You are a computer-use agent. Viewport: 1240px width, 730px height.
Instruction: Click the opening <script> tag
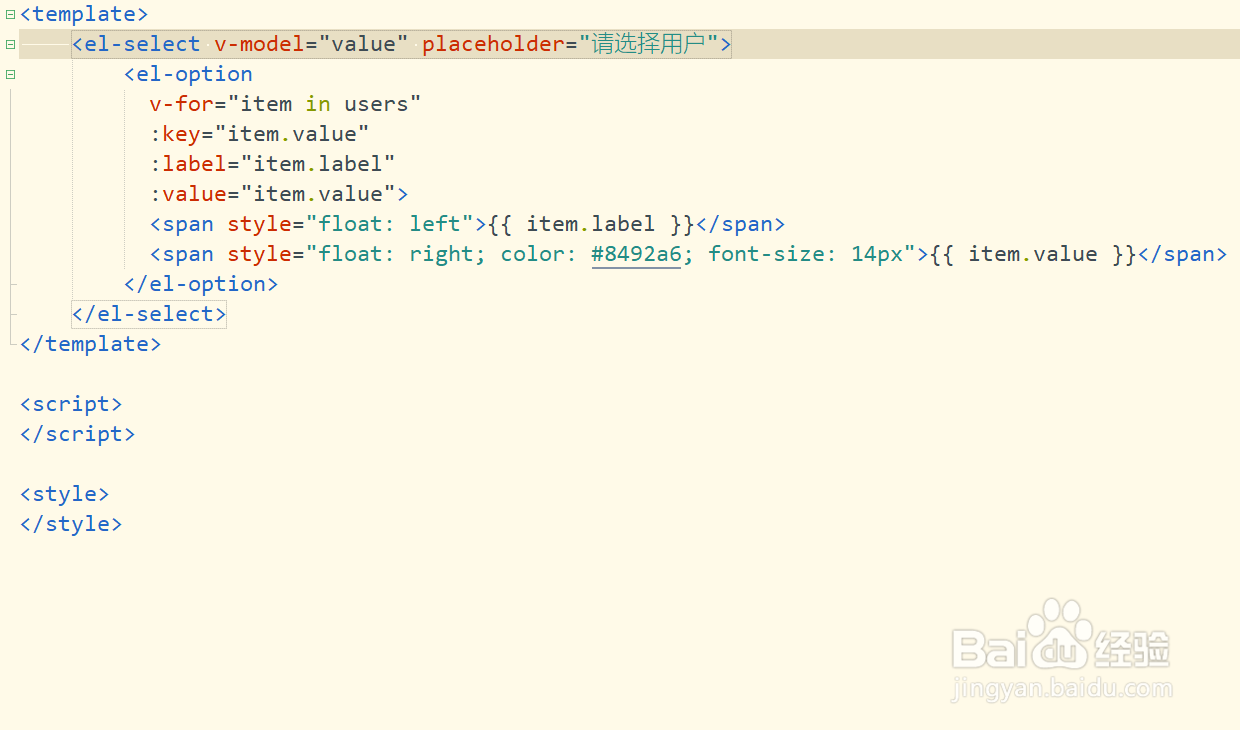point(71,404)
